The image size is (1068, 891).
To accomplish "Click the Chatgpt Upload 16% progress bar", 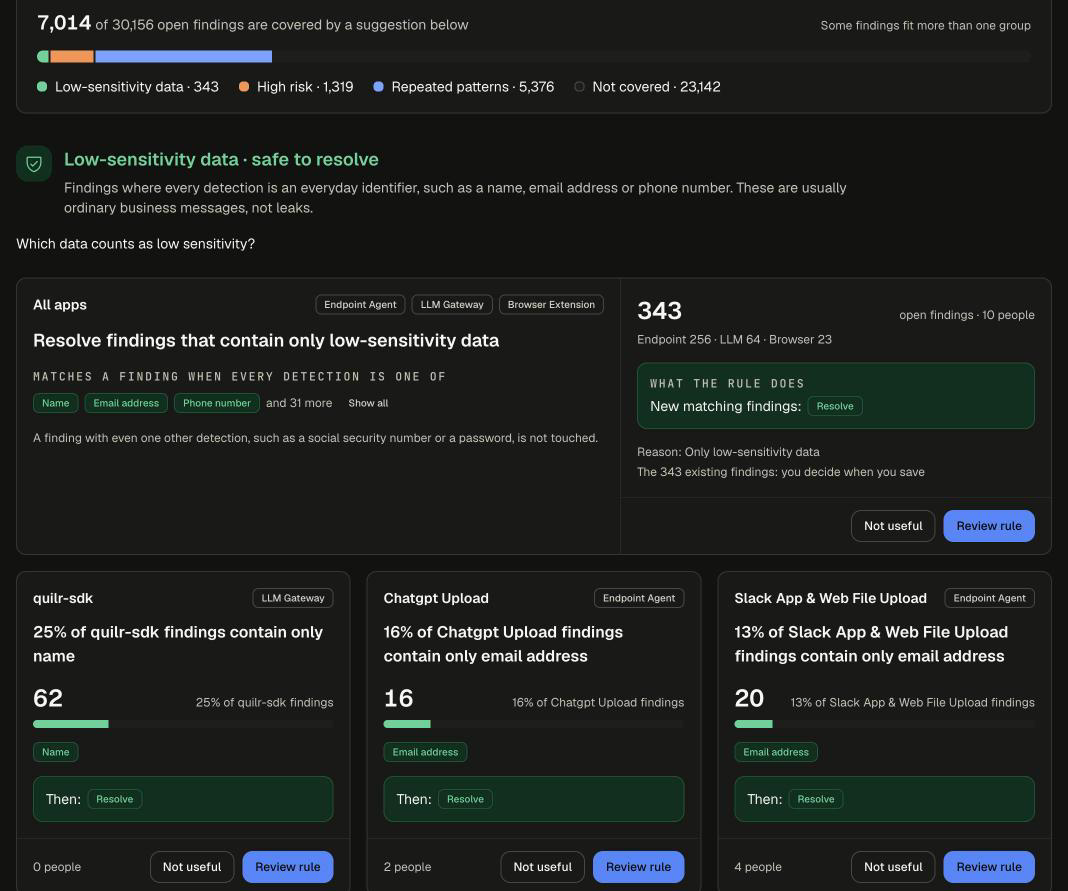I will pos(534,724).
